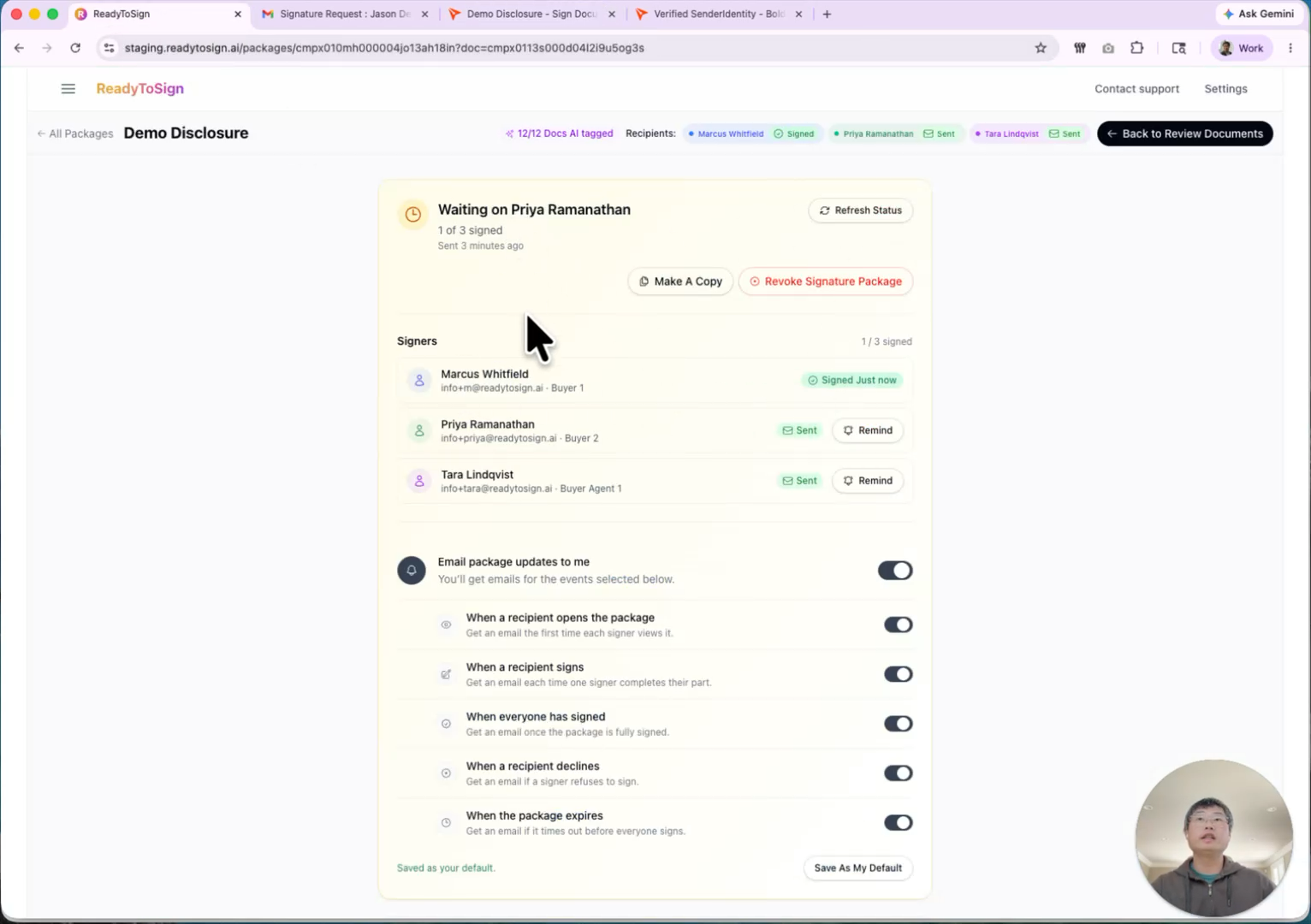This screenshot has width=1311, height=924.
Task: Open the Extensions puzzle icon
Action: [1136, 48]
